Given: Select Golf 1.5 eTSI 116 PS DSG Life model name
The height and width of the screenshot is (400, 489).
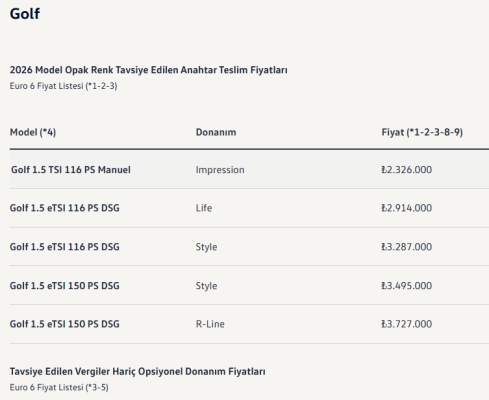Looking at the screenshot, I should pos(65,208).
